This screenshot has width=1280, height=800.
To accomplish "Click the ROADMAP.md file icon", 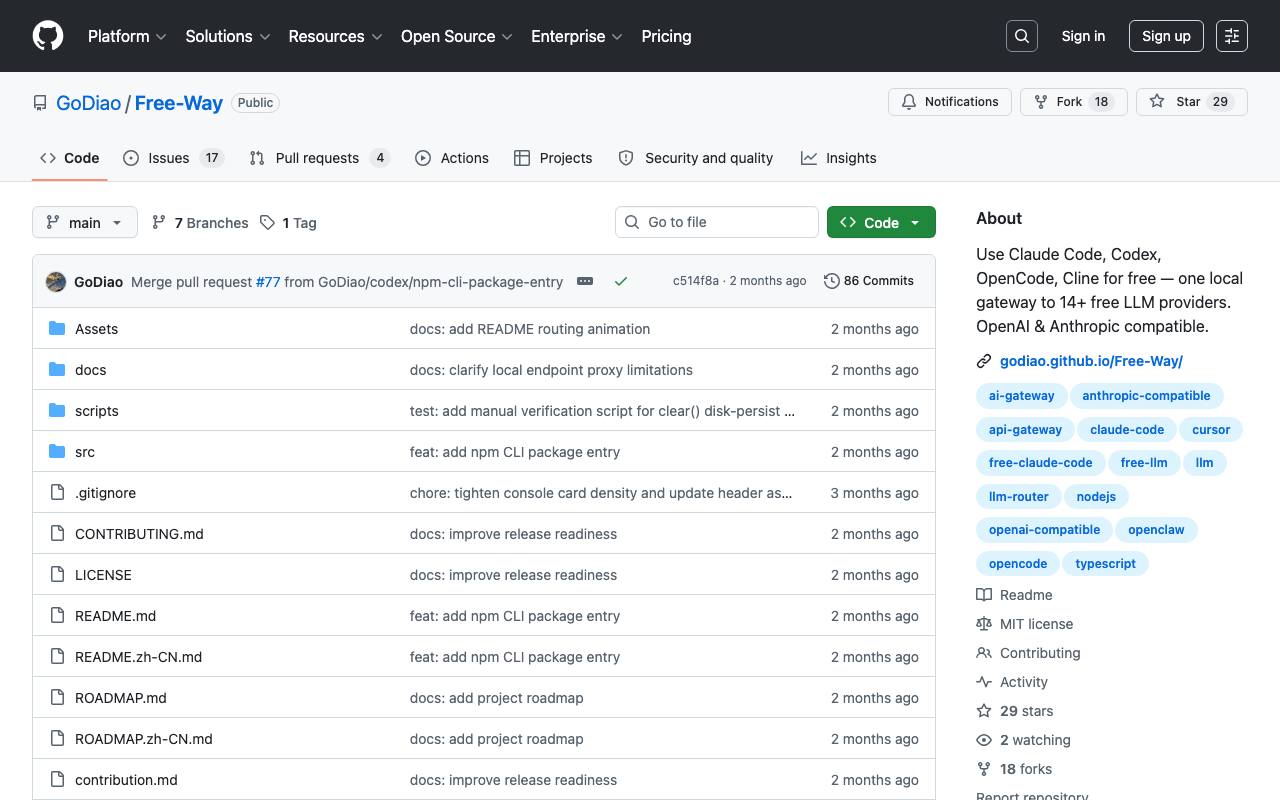I will (x=57, y=697).
